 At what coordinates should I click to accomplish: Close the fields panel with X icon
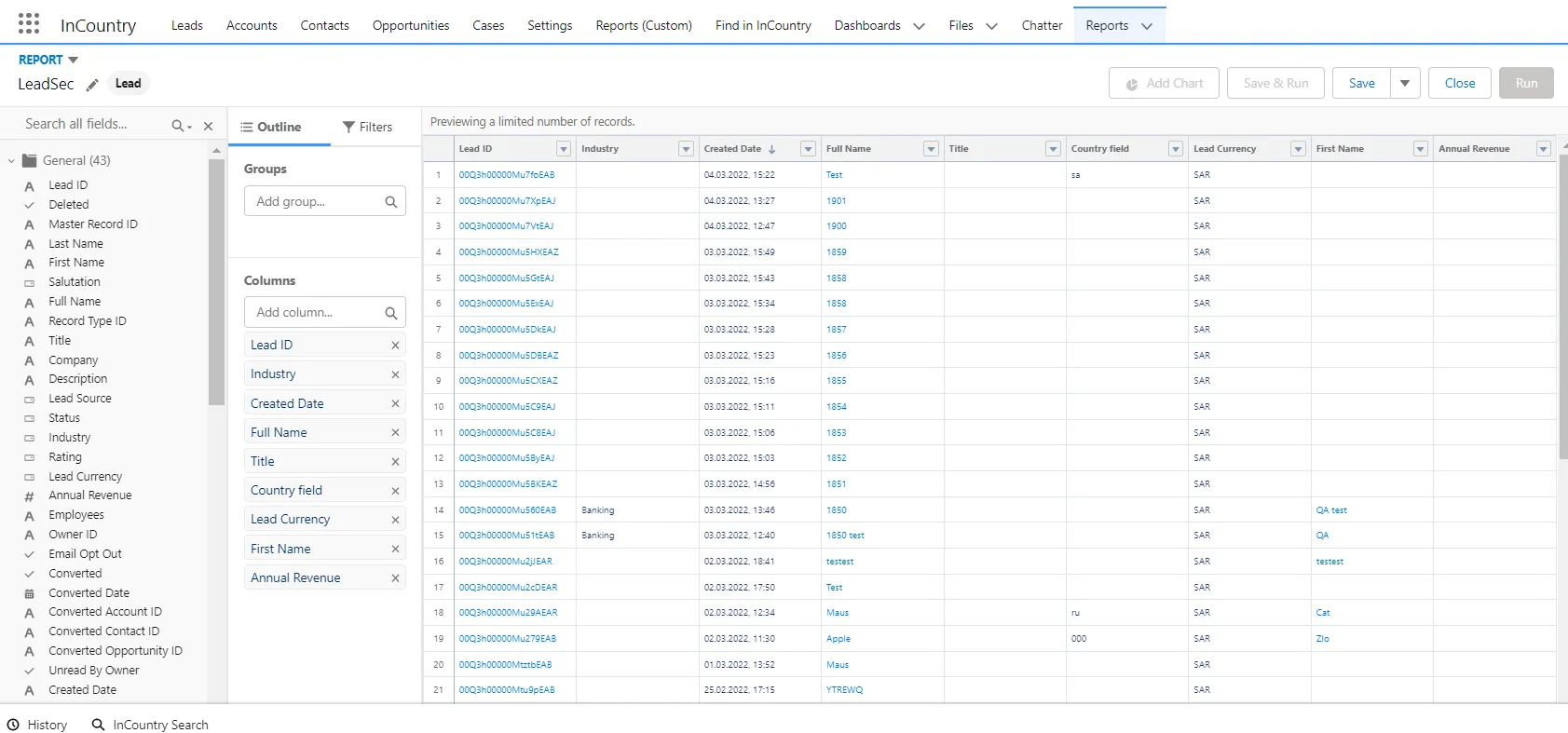(x=208, y=126)
